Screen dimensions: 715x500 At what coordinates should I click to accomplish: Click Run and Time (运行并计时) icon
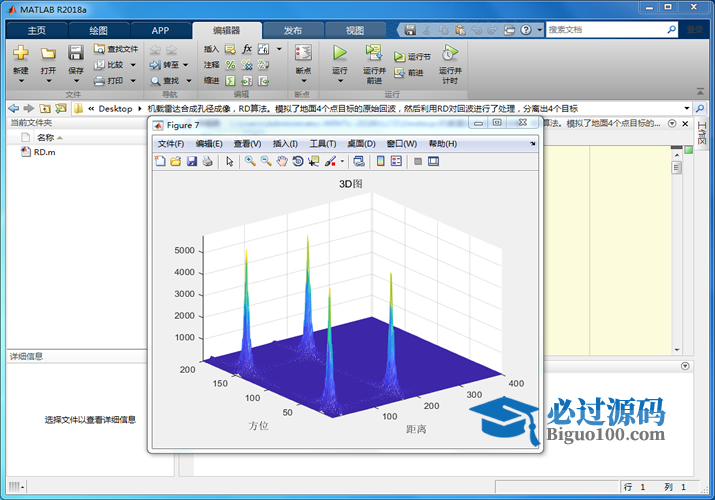click(x=450, y=53)
